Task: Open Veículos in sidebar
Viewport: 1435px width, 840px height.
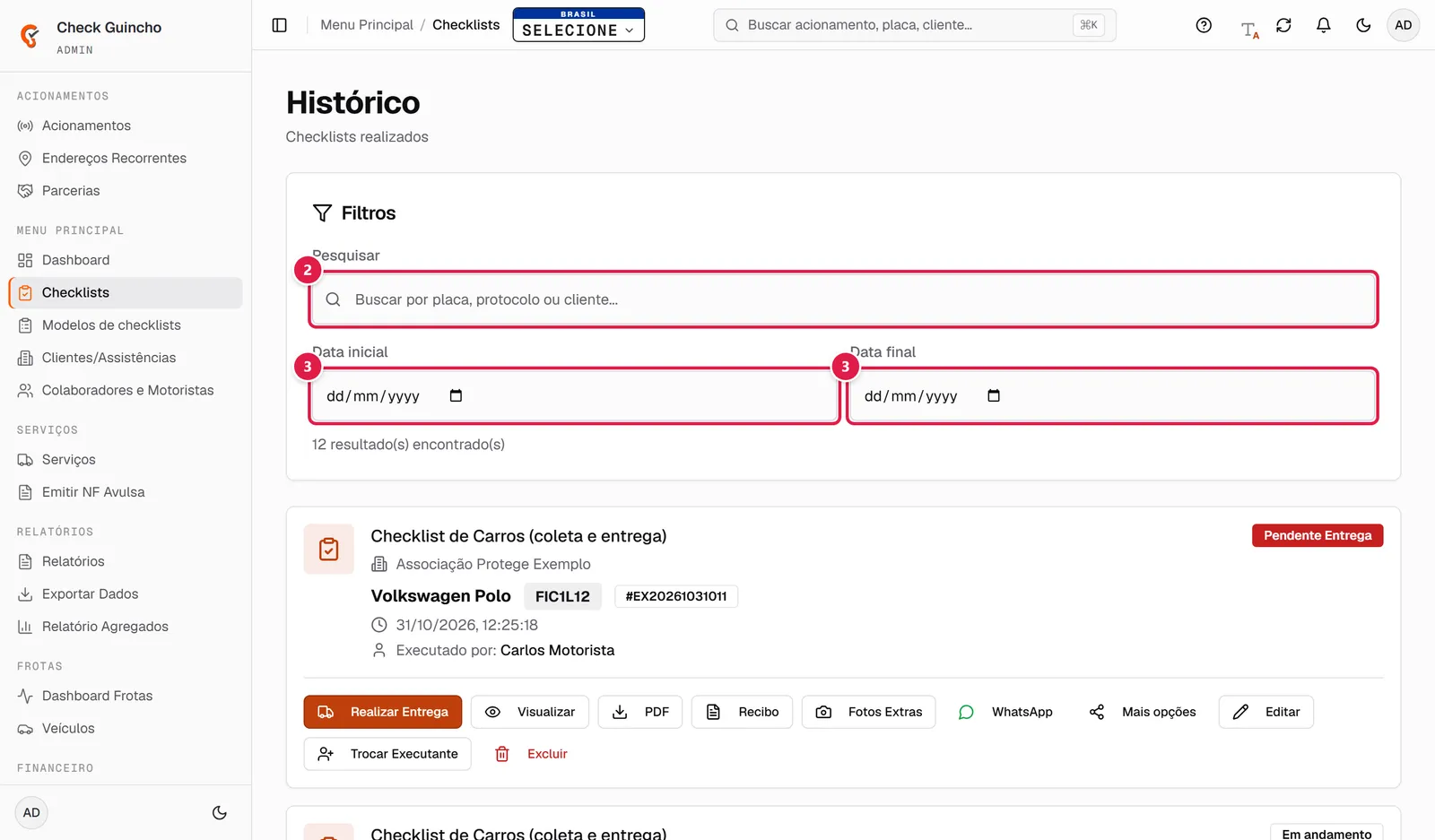Action: click(x=126, y=728)
